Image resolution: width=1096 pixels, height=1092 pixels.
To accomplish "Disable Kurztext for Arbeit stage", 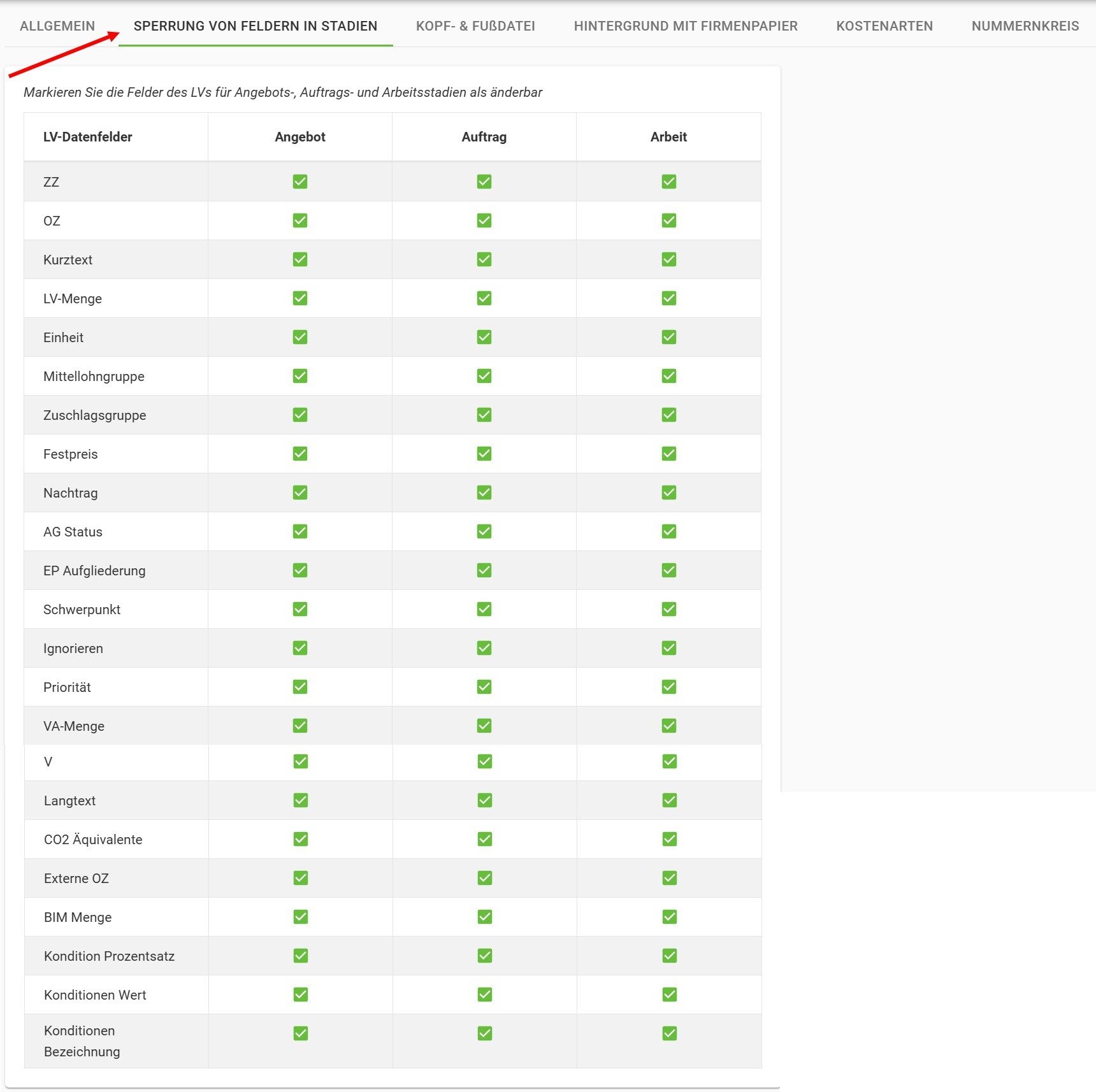I will click(669, 259).
